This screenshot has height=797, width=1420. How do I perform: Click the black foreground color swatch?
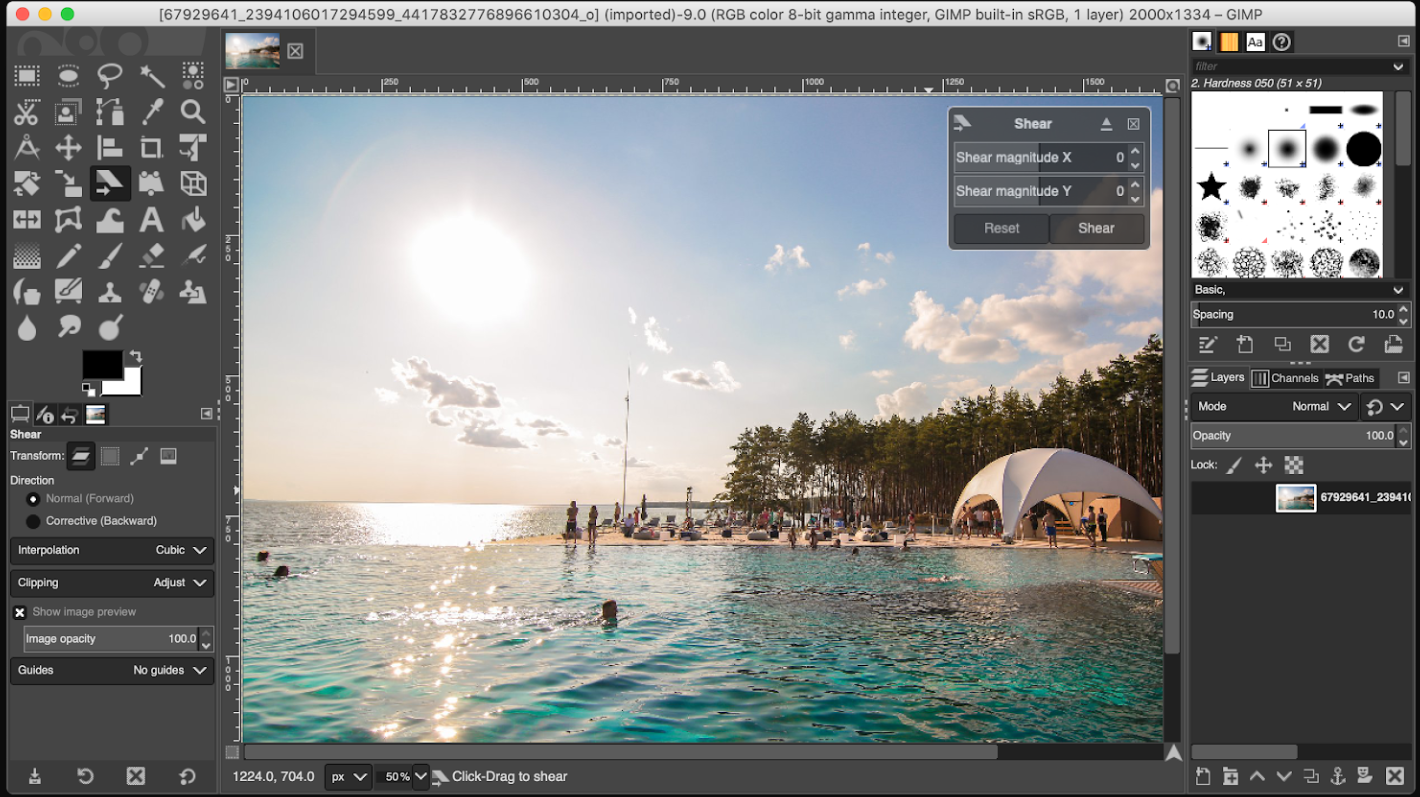point(102,365)
